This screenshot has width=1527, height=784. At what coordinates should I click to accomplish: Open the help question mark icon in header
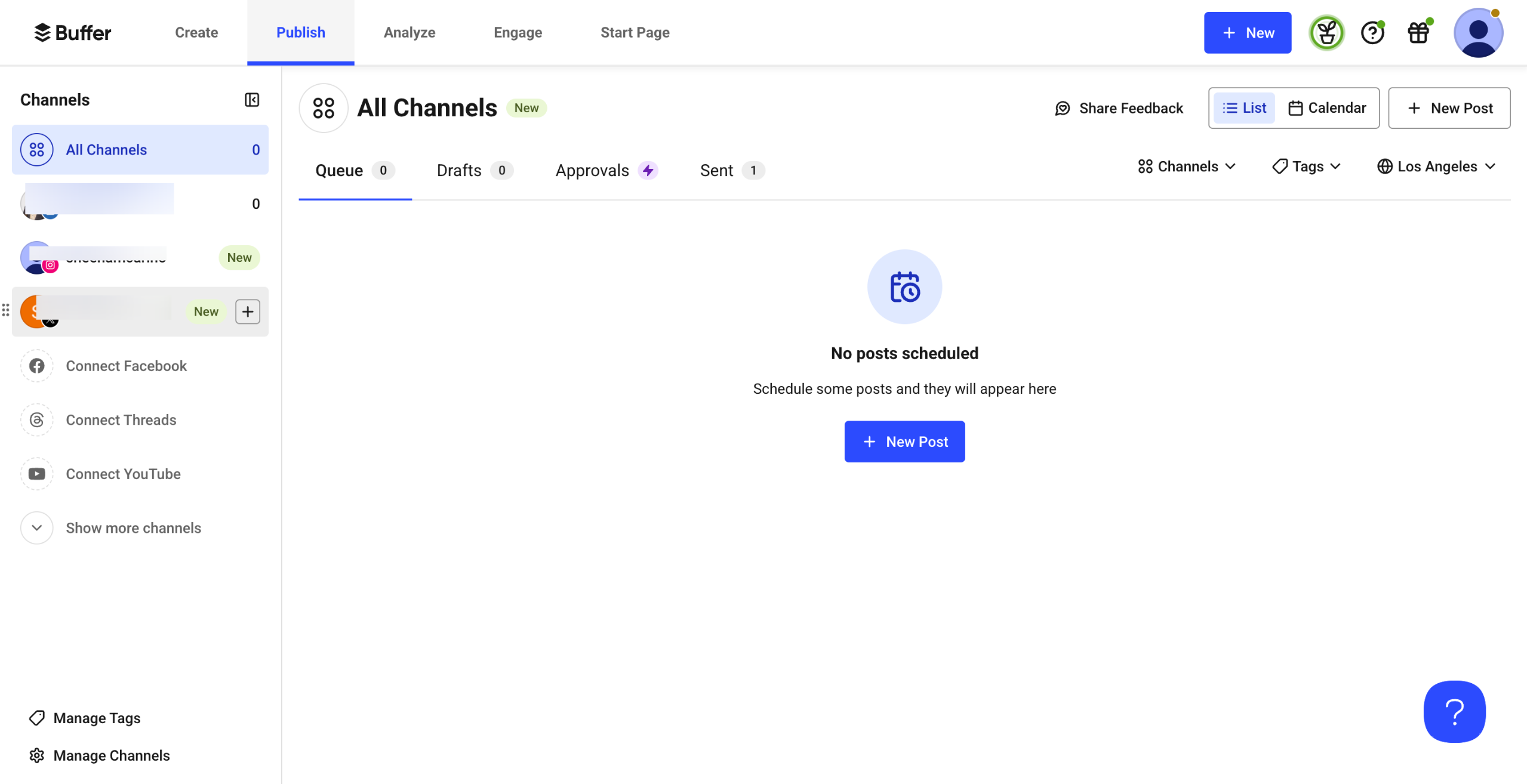[1372, 33]
